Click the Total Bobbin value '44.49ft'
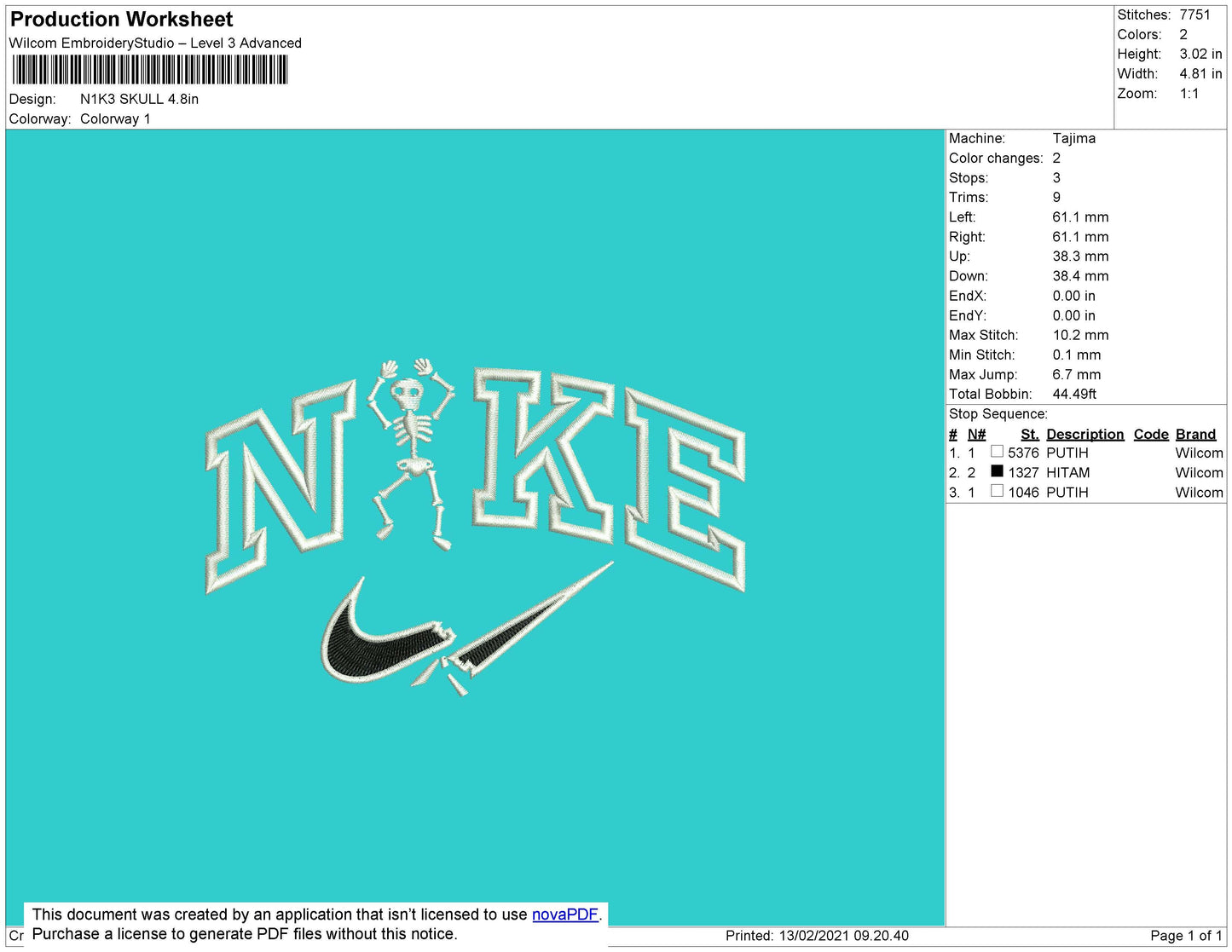 (1074, 394)
